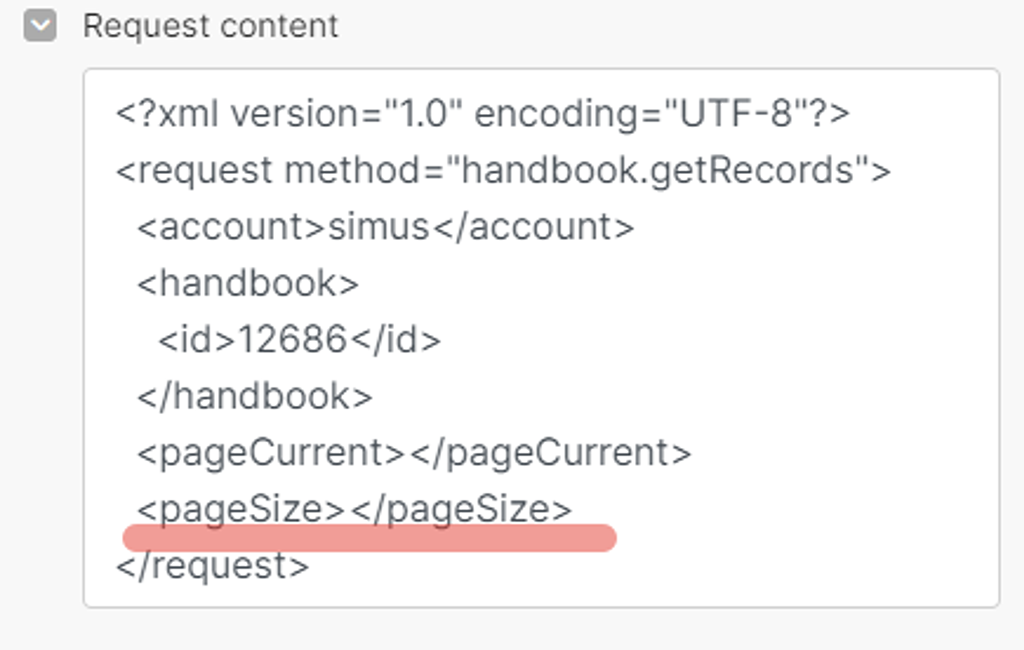
Task: Click the closing account tag
Action: pos(534,227)
